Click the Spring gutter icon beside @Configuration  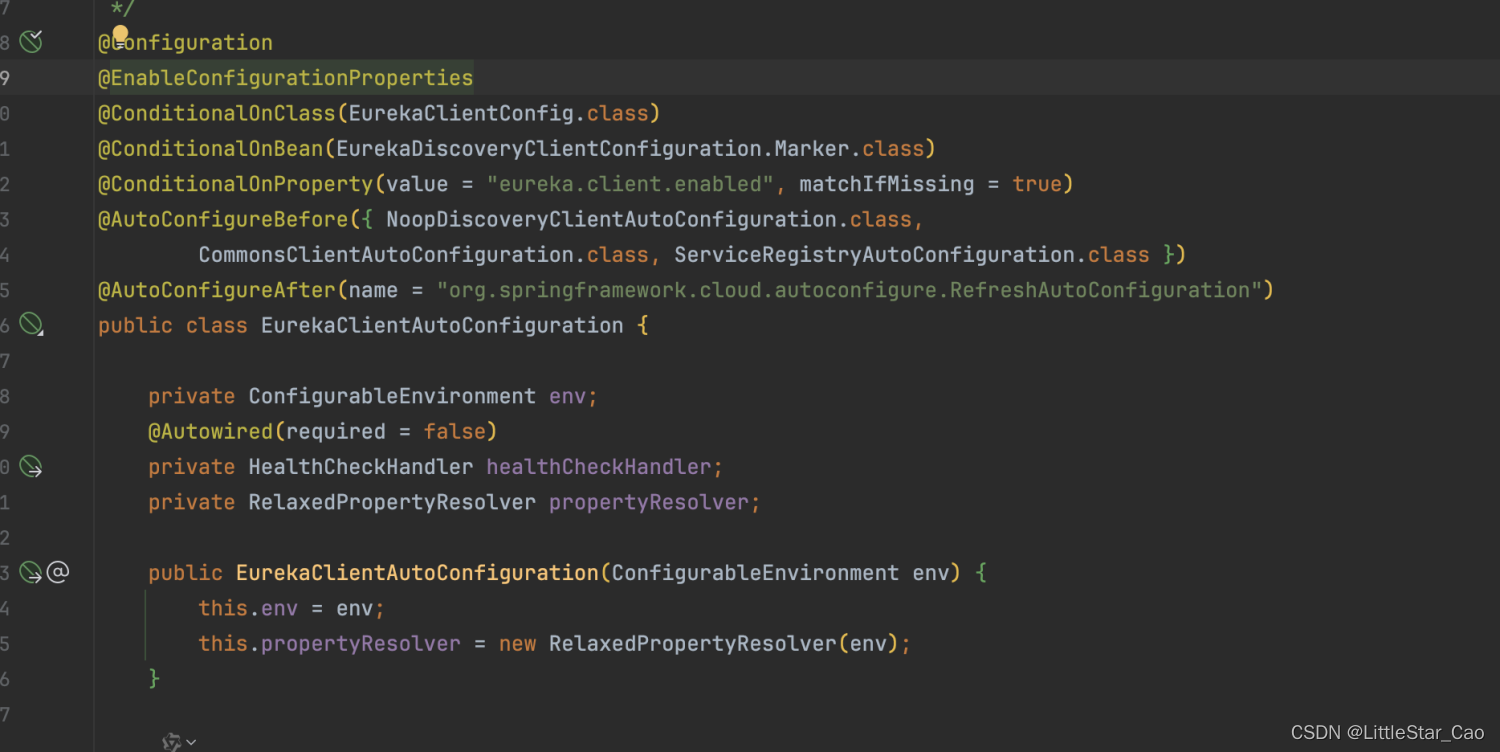pyautogui.click(x=31, y=42)
